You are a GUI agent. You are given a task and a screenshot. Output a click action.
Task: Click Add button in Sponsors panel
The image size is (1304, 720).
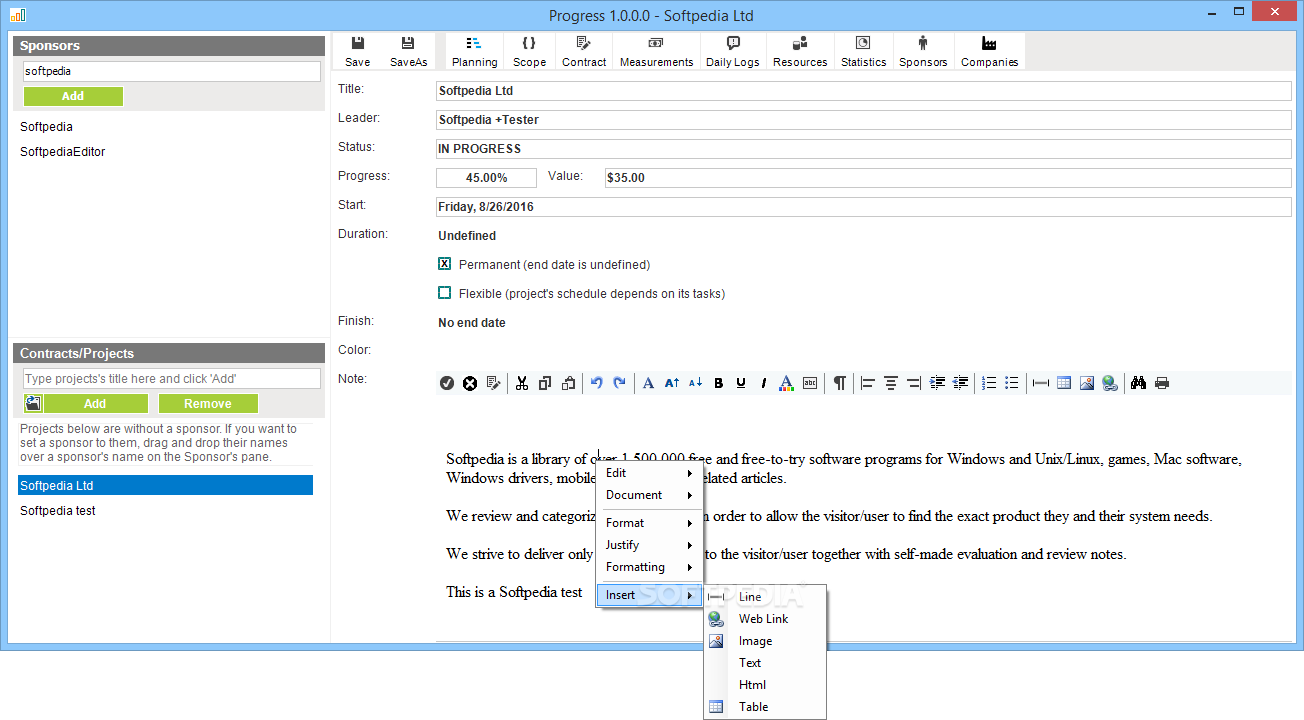[73, 96]
